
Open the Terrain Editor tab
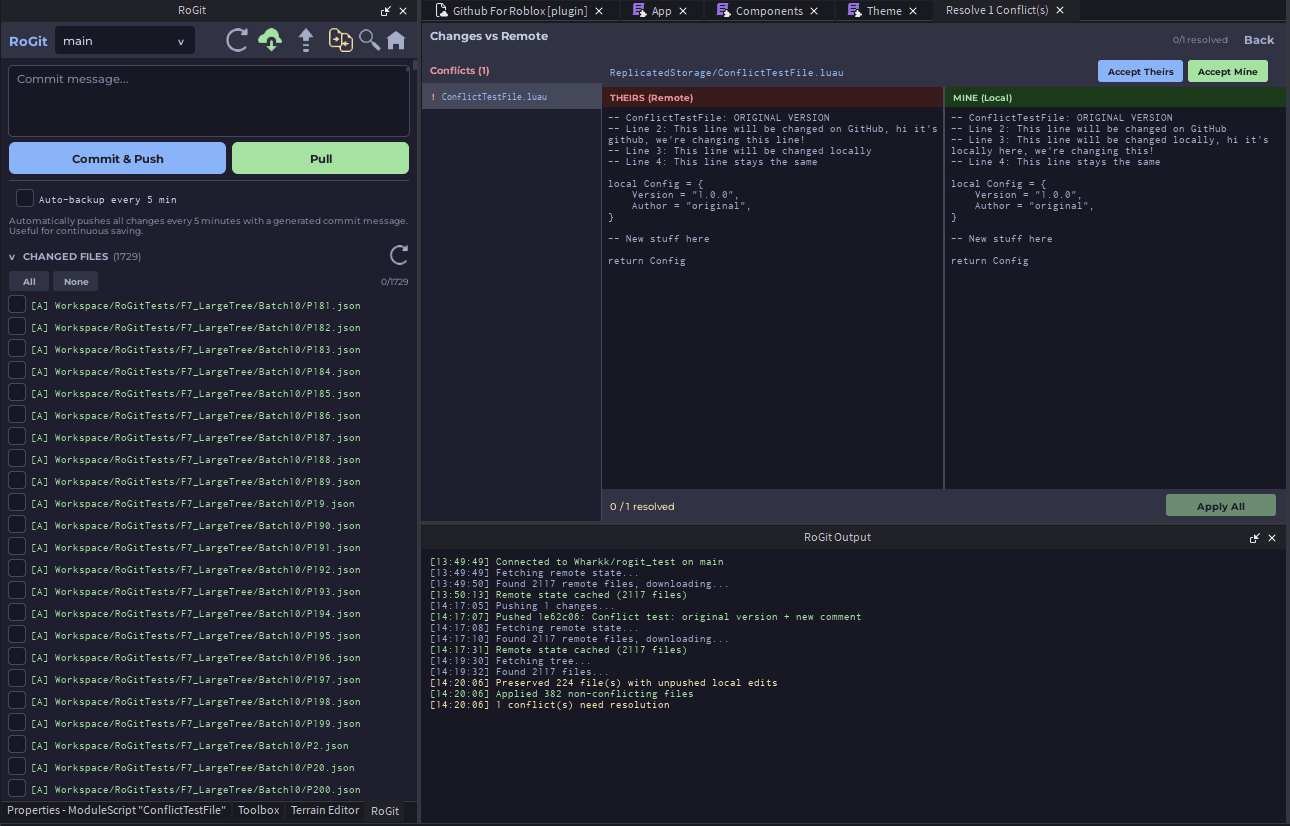click(325, 810)
